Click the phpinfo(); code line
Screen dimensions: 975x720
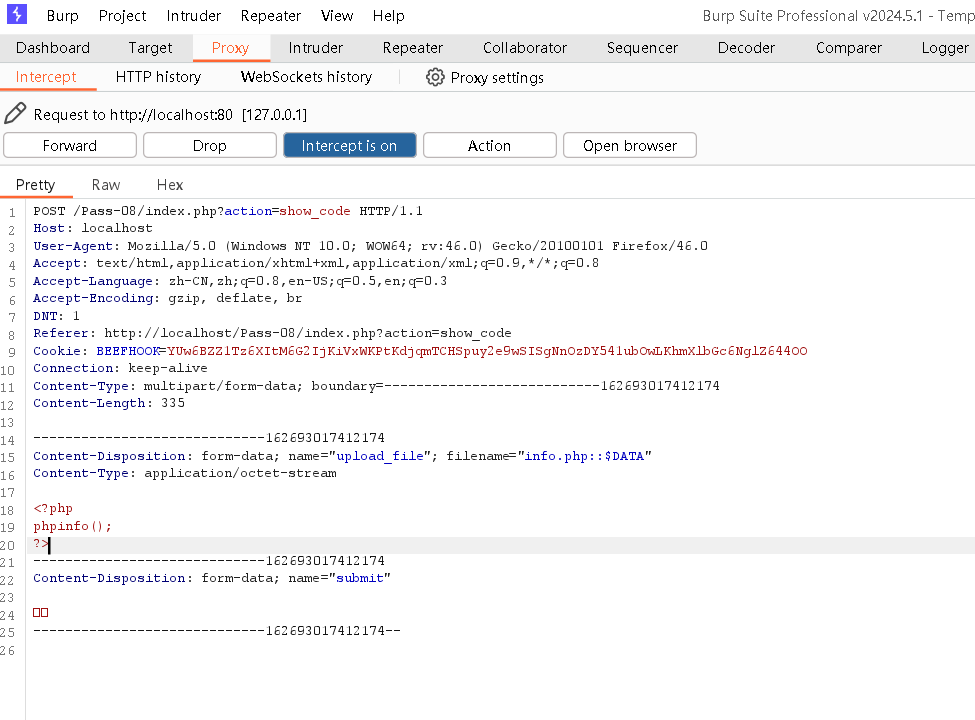(72, 526)
